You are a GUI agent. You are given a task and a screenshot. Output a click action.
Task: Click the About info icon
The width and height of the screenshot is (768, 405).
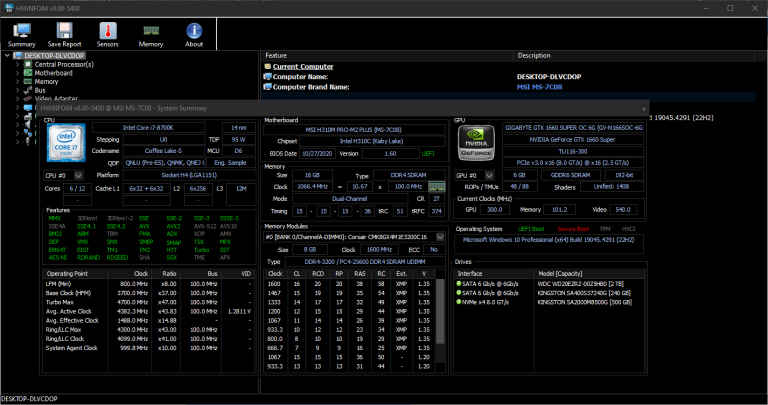coord(194,34)
